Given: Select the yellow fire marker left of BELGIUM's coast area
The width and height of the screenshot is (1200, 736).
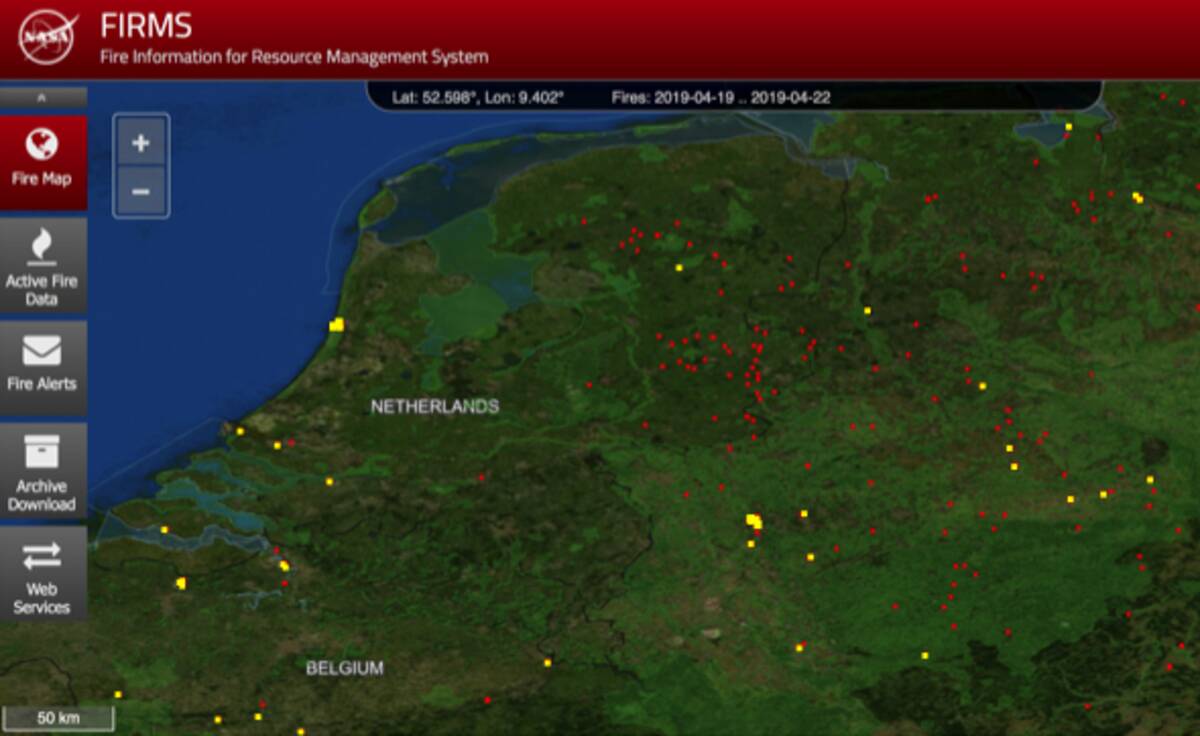Looking at the screenshot, I should click(181, 583).
